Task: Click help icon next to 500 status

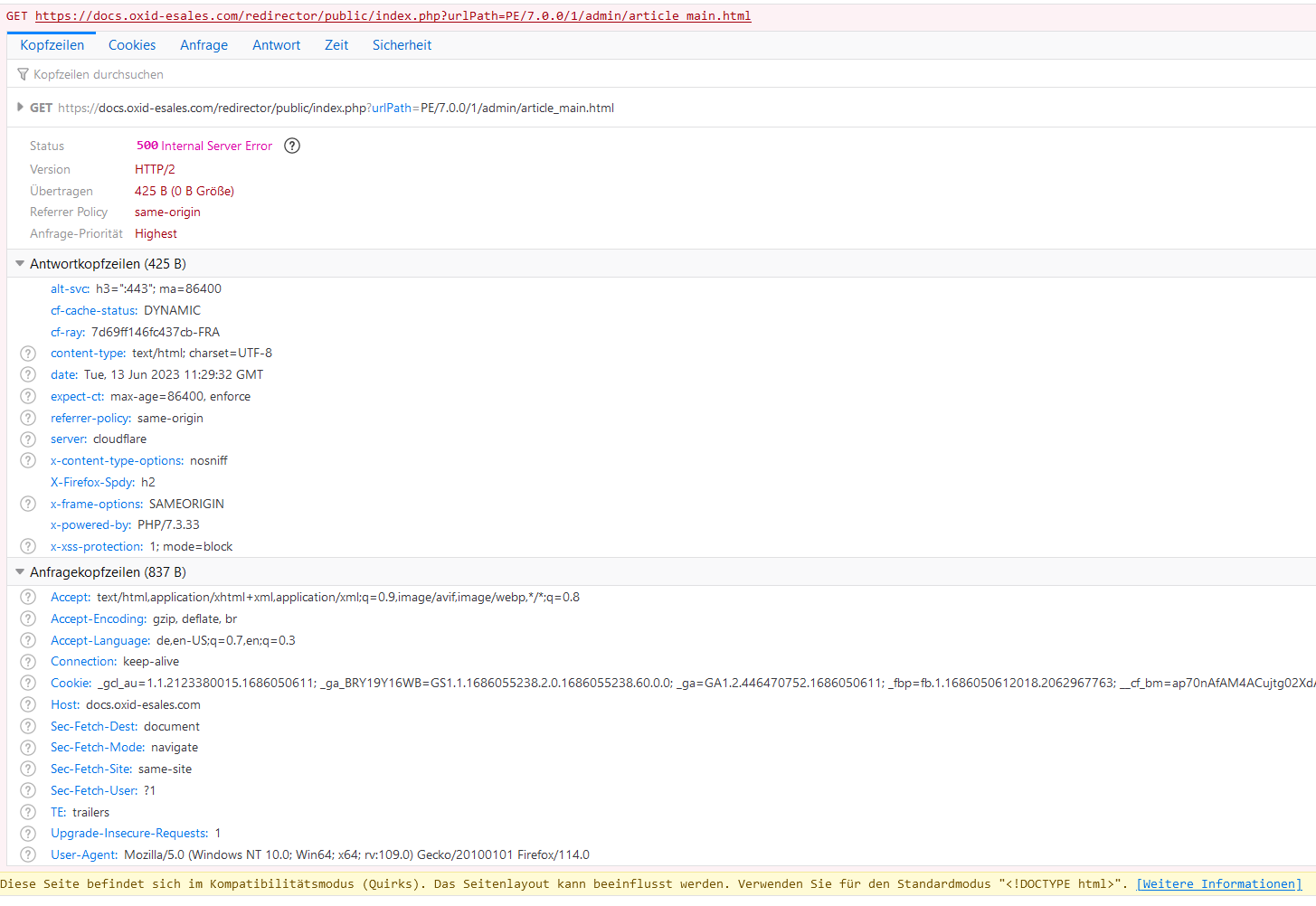Action: 292,146
